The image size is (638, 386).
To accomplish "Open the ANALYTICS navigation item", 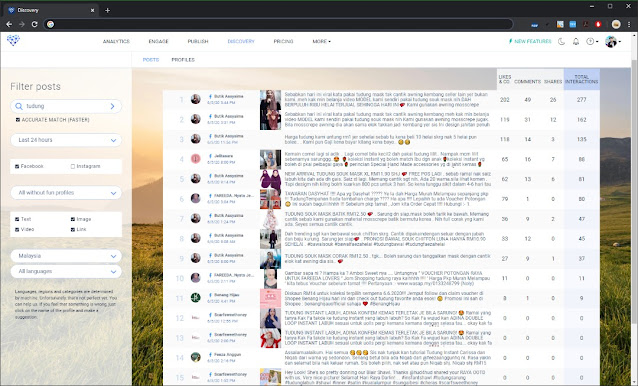I will coord(116,41).
